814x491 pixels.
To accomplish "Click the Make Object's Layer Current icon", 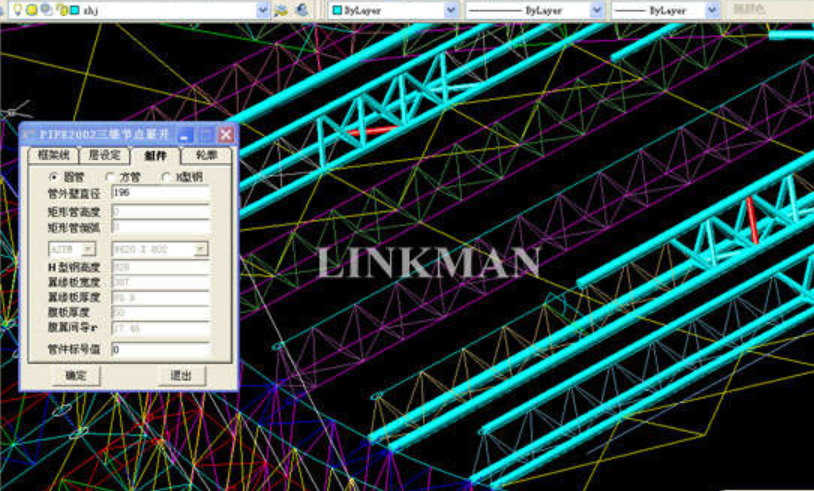I will (281, 10).
